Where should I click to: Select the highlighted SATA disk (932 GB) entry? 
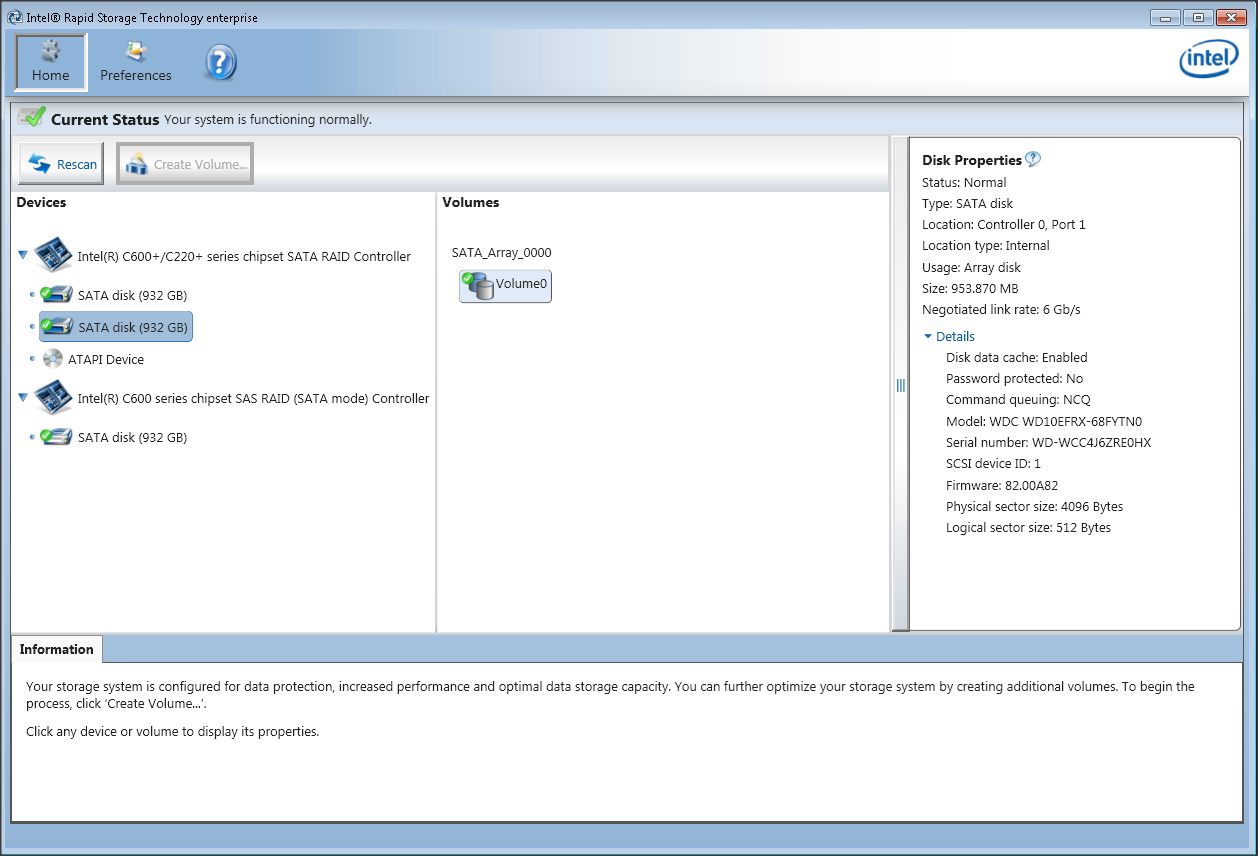coord(115,326)
